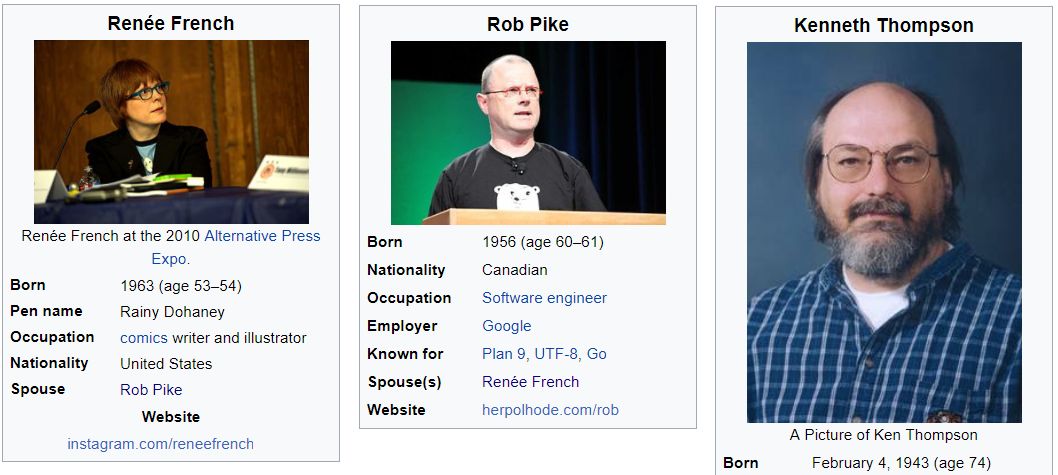Open the Plan 9 link
Image resolution: width=1058 pixels, height=475 pixels.
(505, 354)
